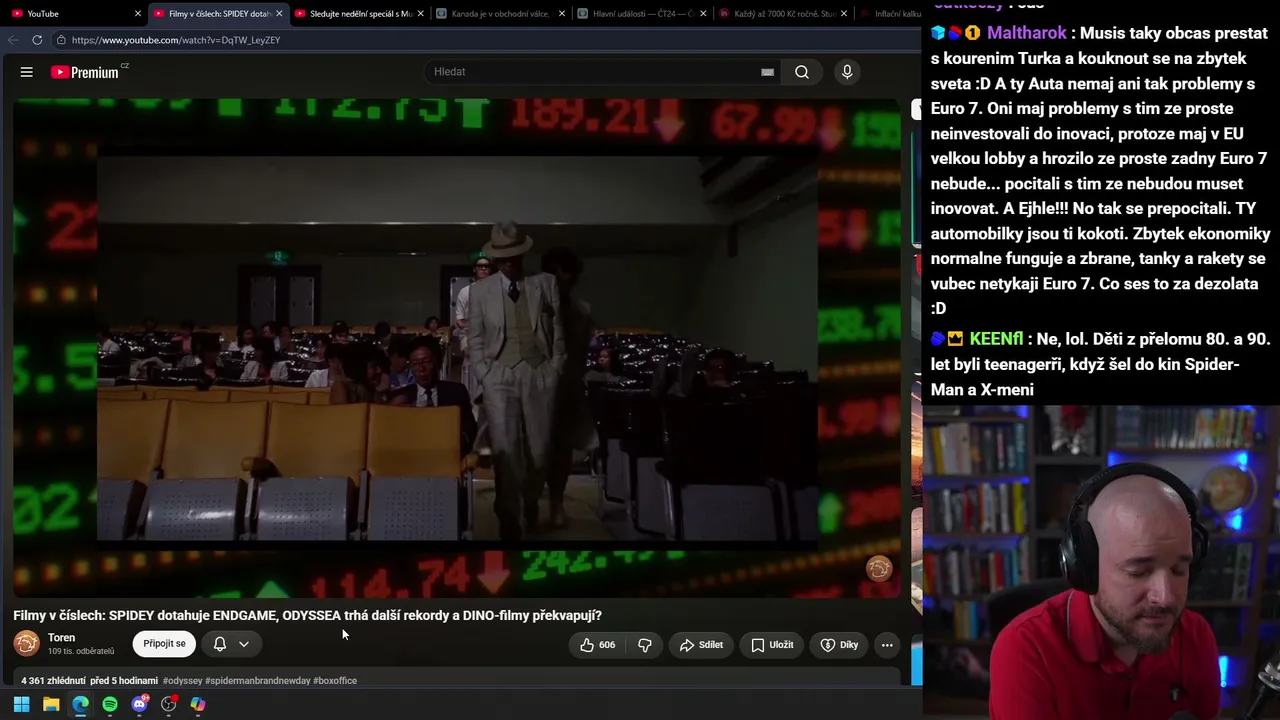Open the on-screen keyboard in search box

(x=767, y=72)
